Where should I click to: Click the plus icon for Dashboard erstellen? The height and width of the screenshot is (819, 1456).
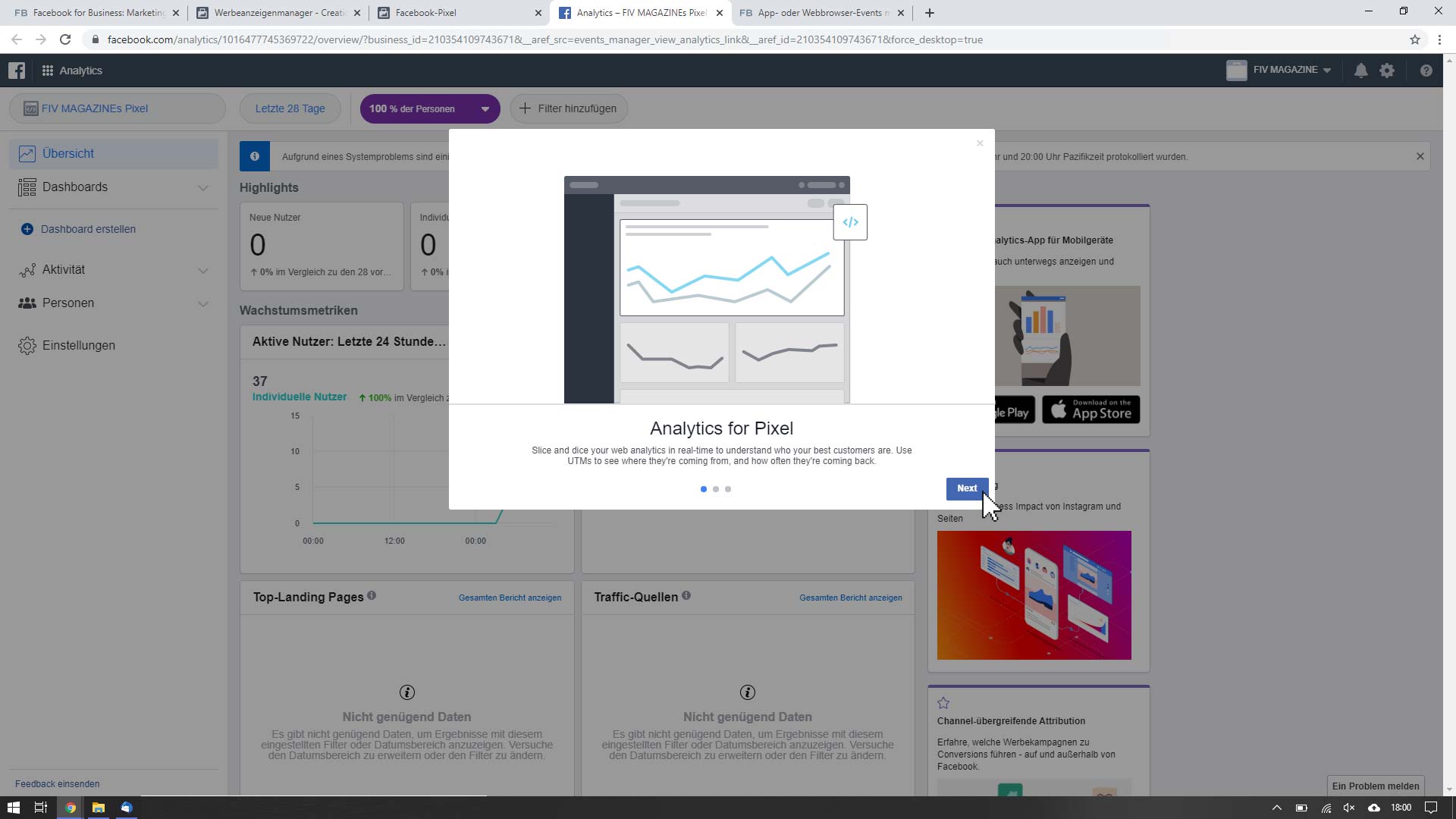27,229
